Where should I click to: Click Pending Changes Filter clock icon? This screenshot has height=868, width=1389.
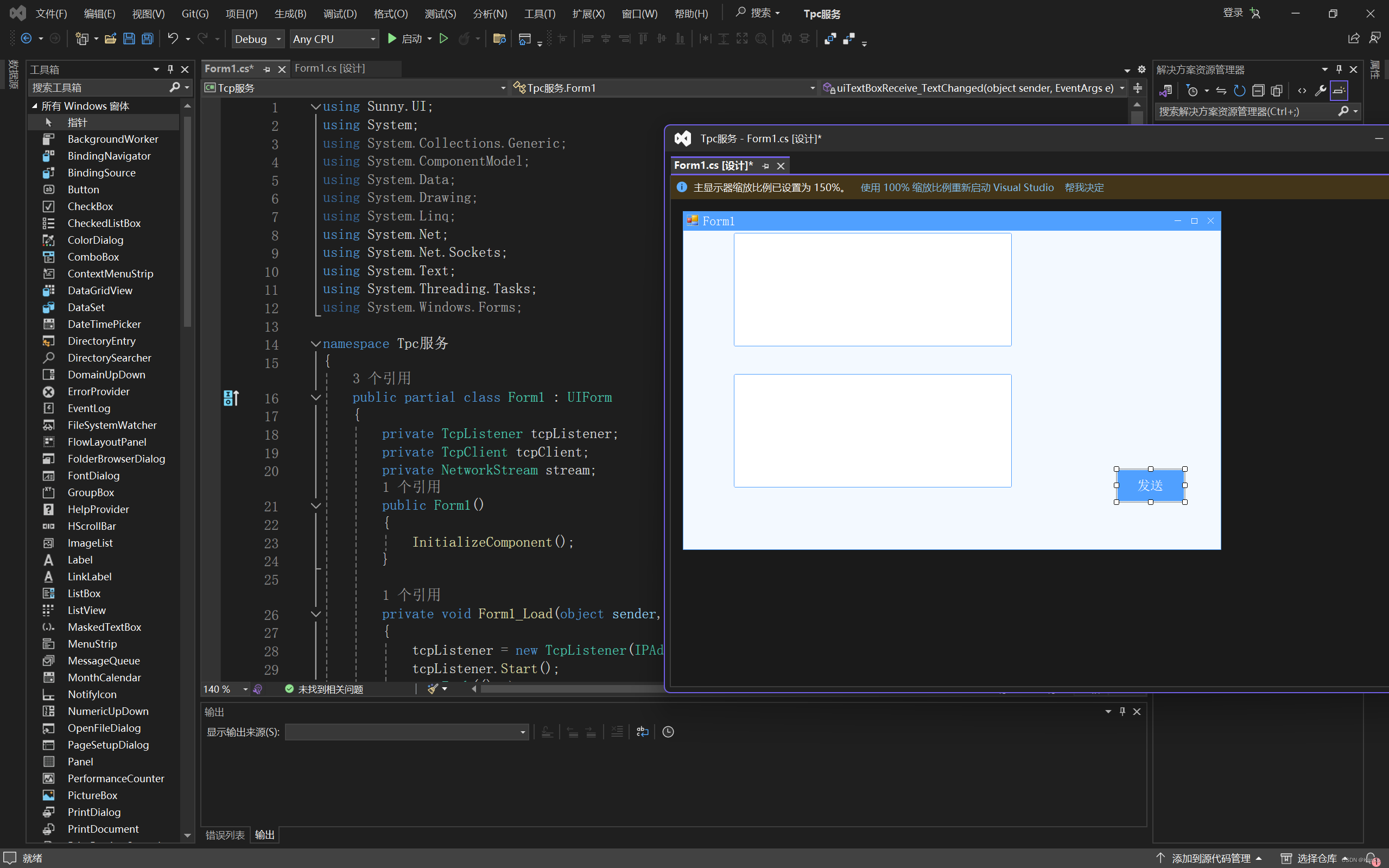(x=1192, y=90)
